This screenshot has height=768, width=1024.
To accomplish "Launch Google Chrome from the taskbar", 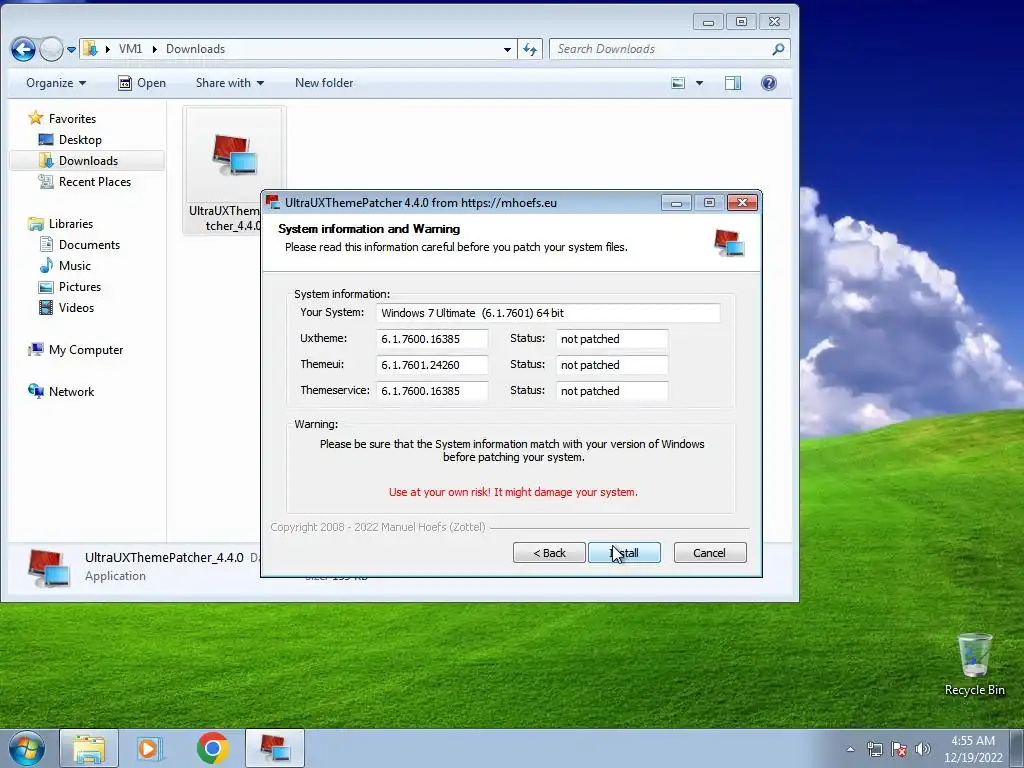I will click(x=212, y=748).
